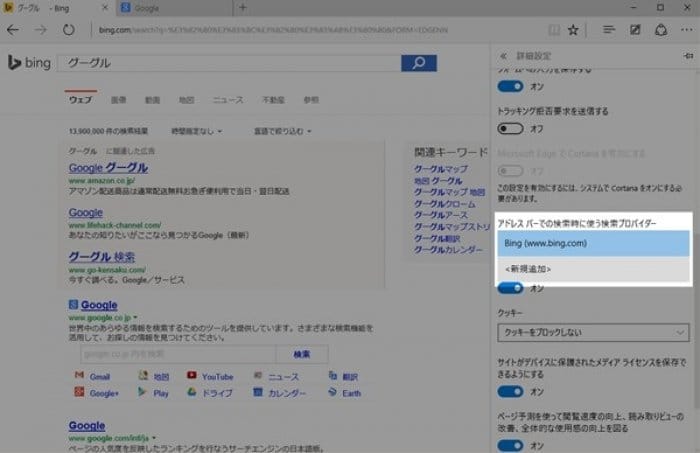Open cookies dropdown クッキーをブロックしない

593,332
